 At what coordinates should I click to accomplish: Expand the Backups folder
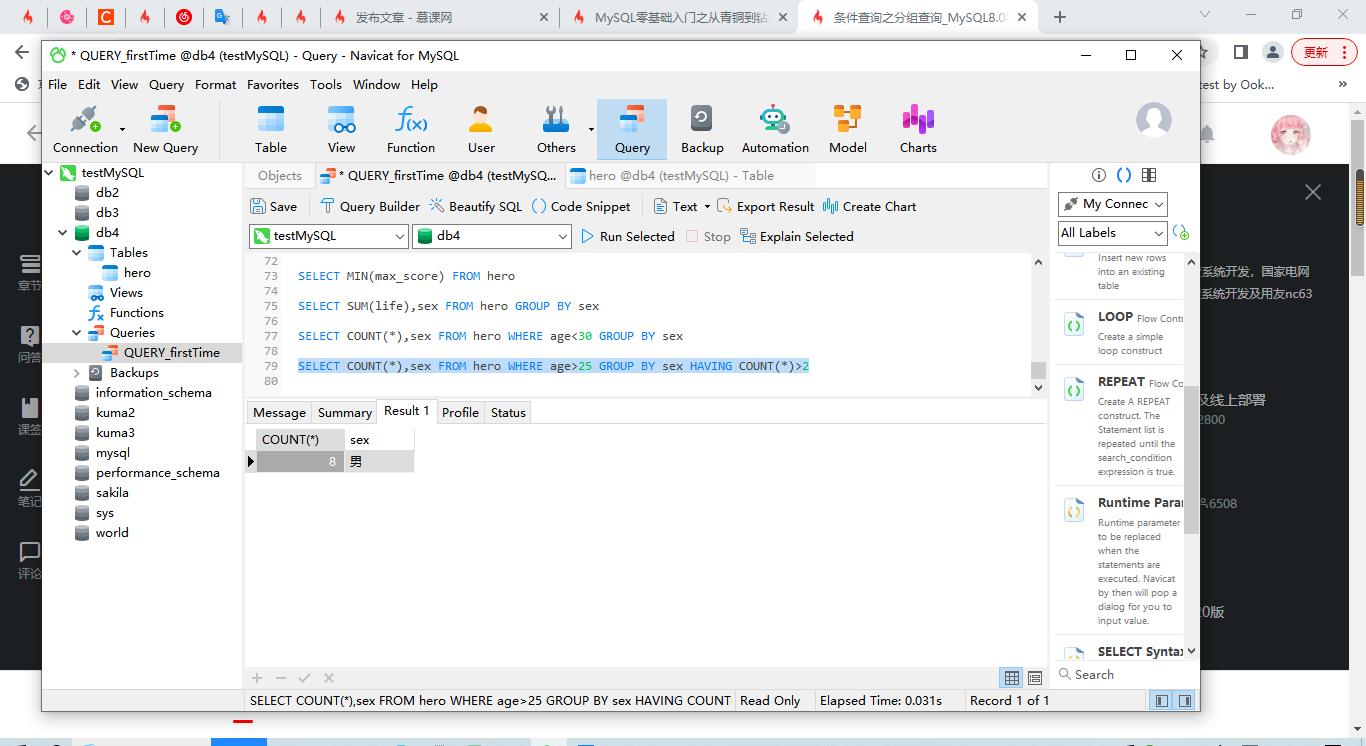point(77,372)
